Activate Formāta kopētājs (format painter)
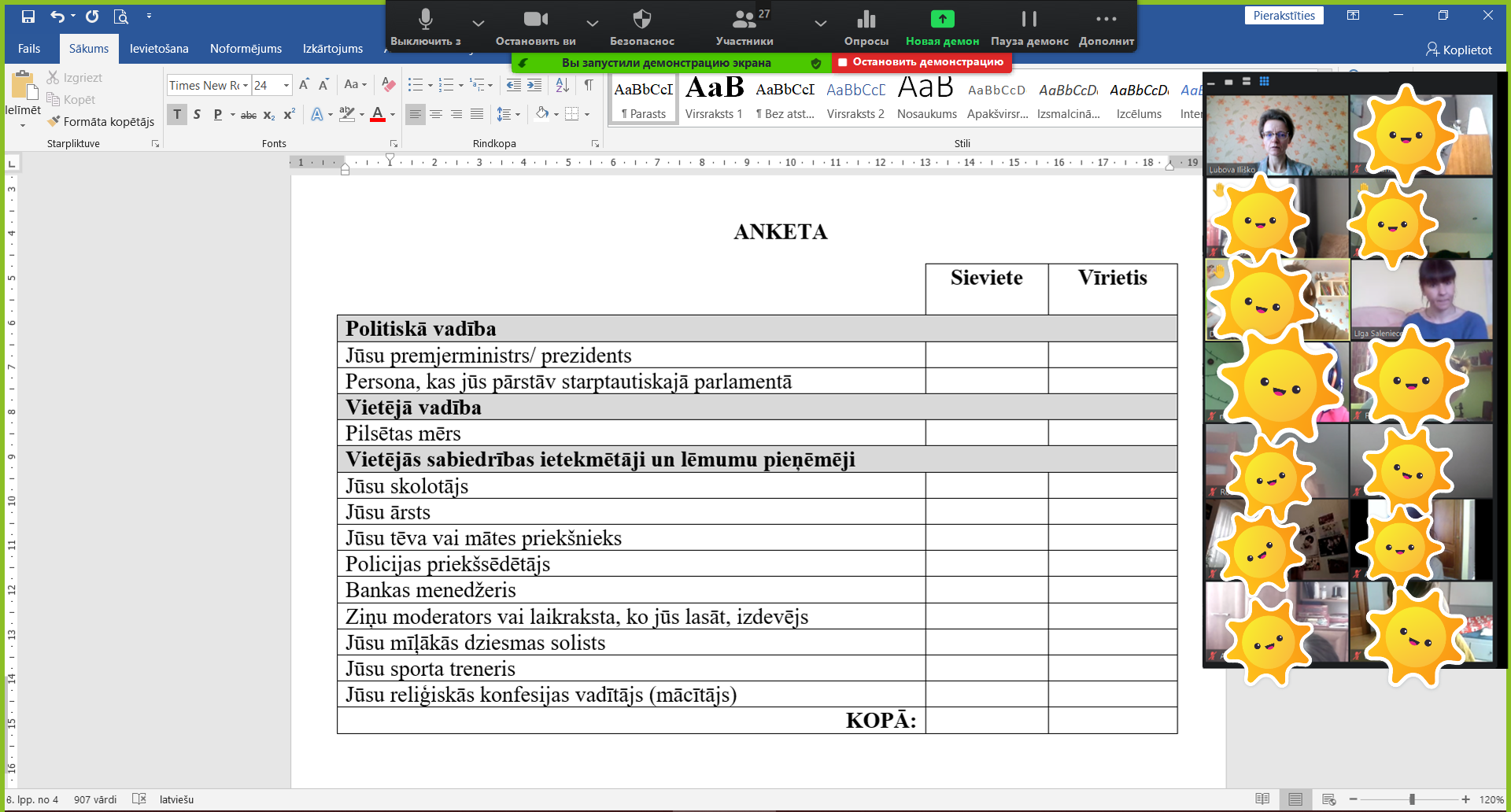 101,121
